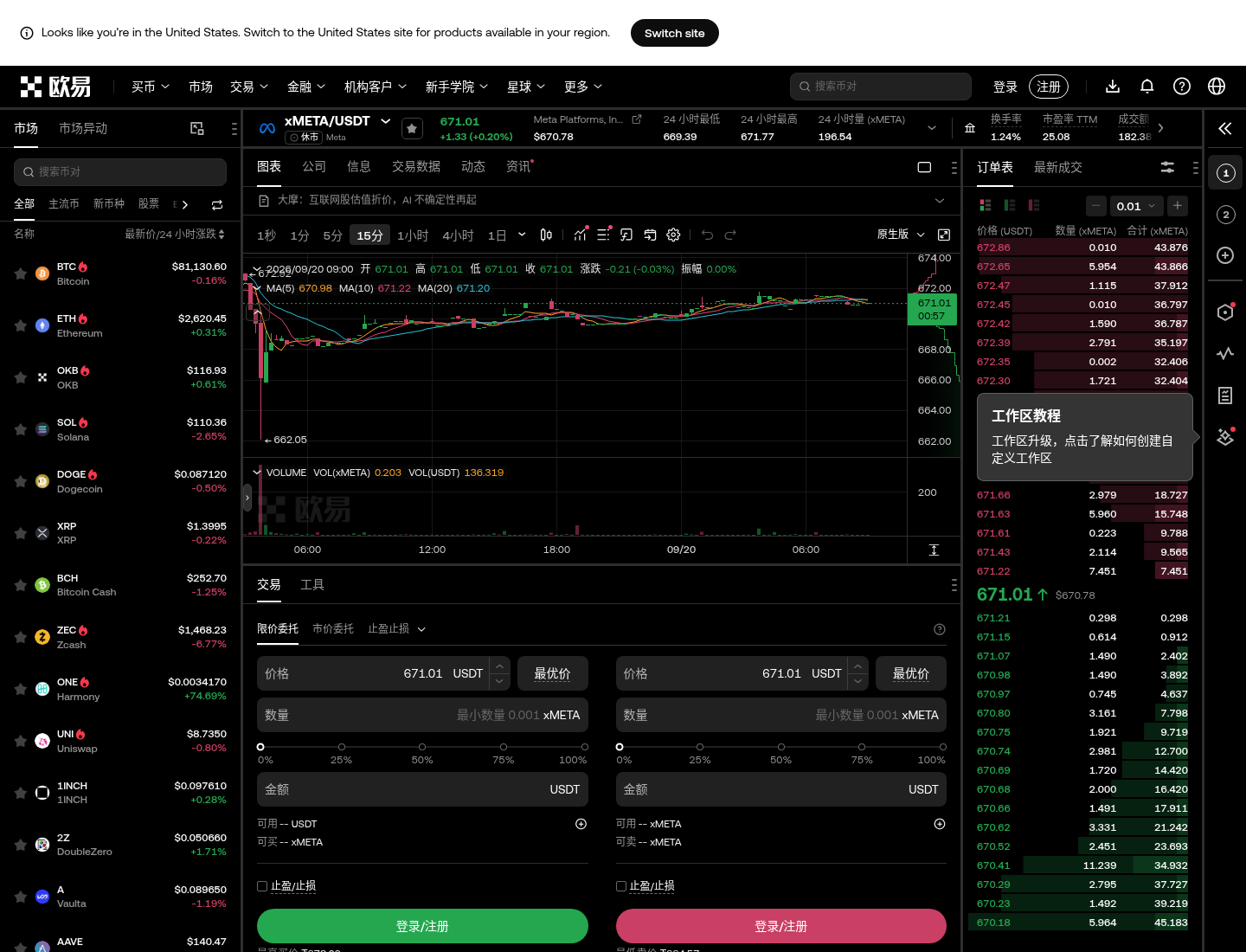Click the buy-side 最优价 button
This screenshot has width=1246, height=952.
click(x=552, y=673)
